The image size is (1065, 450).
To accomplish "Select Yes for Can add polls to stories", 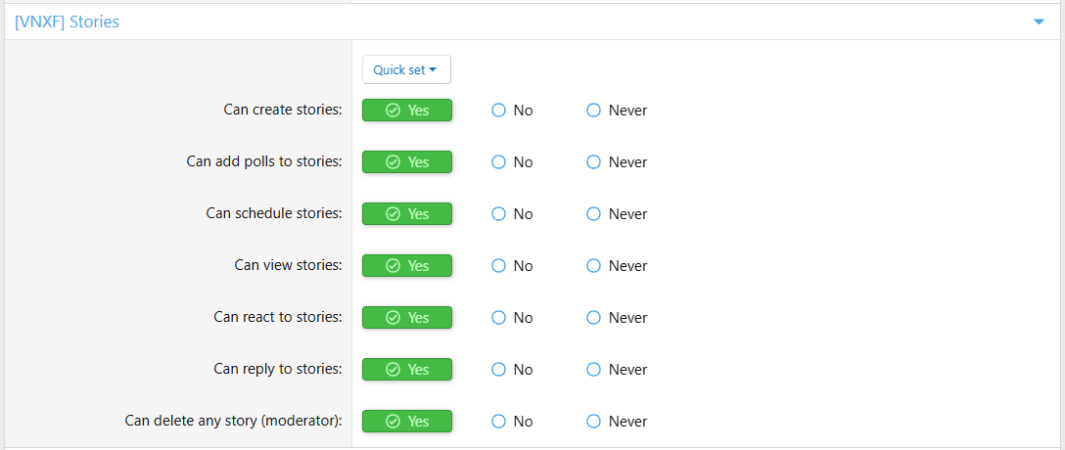I will pos(407,162).
